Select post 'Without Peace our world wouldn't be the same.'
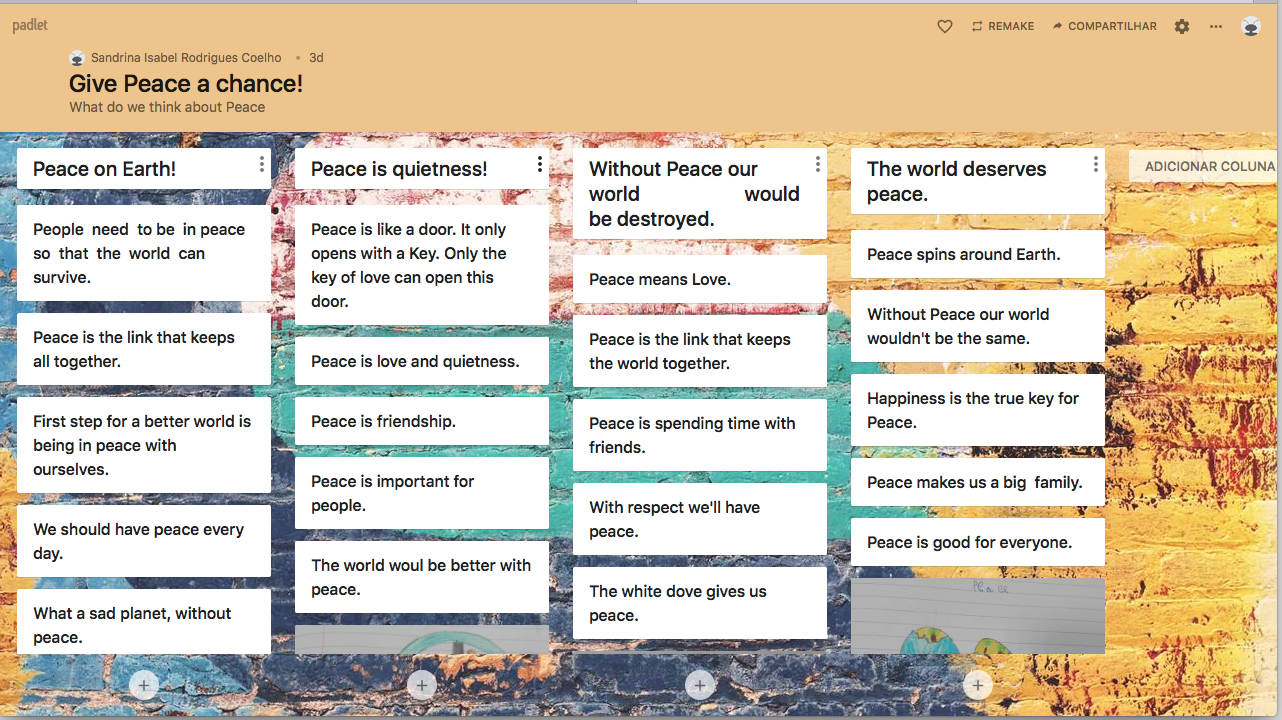 [978, 326]
